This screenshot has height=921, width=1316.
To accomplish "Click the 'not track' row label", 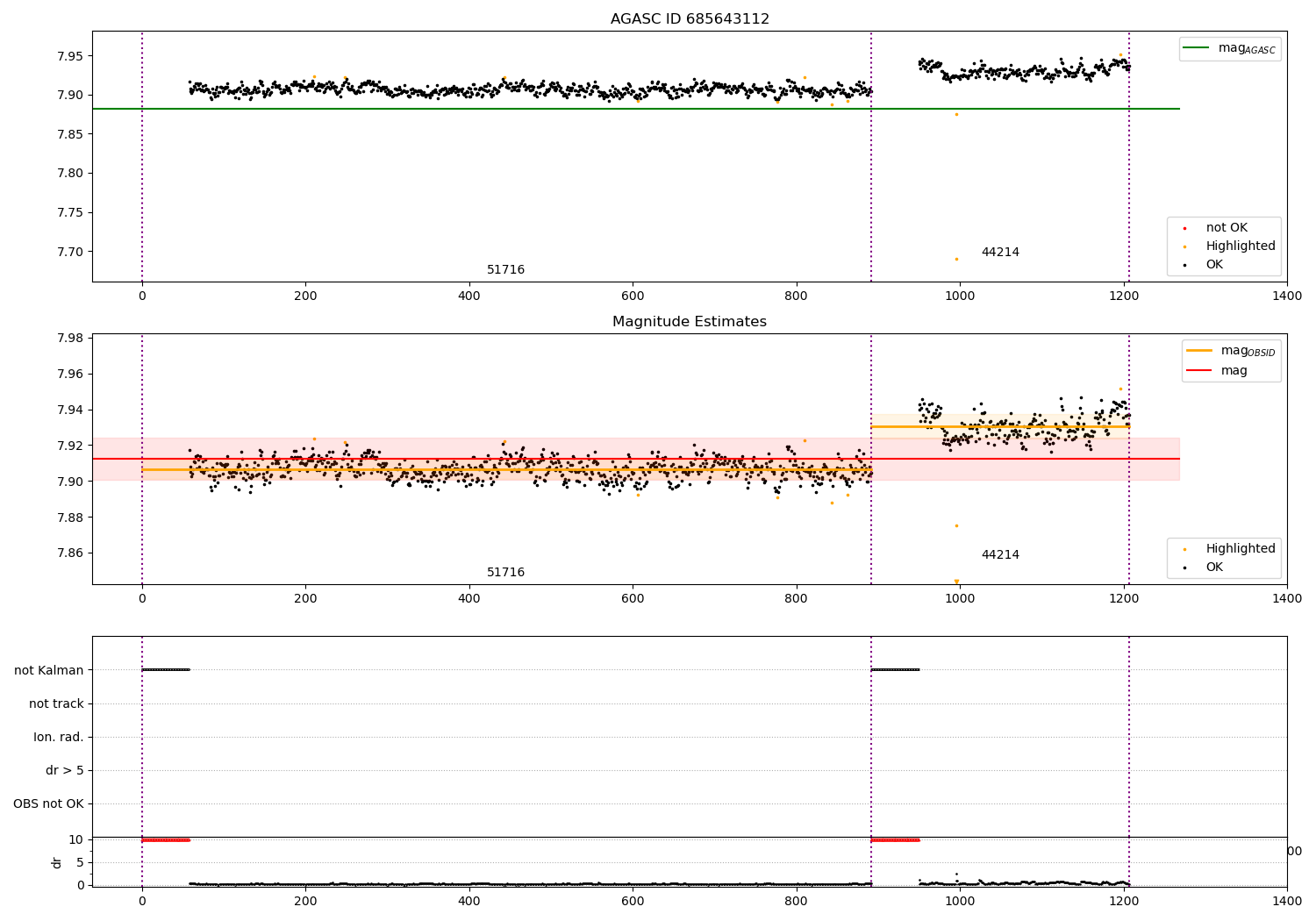I will point(56,703).
